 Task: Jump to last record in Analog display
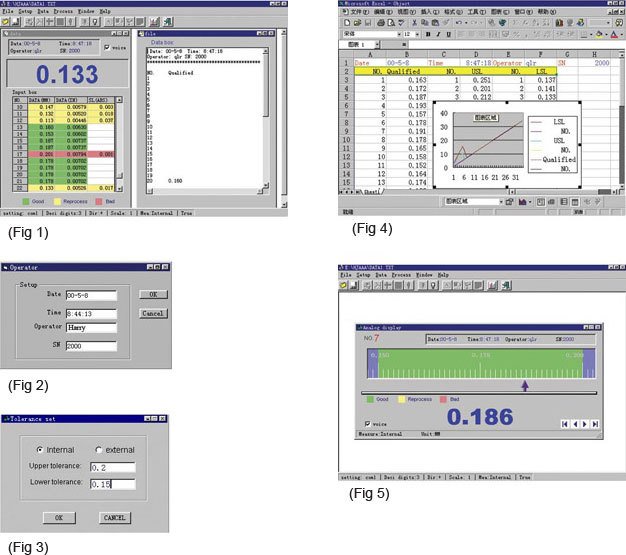coord(595,424)
